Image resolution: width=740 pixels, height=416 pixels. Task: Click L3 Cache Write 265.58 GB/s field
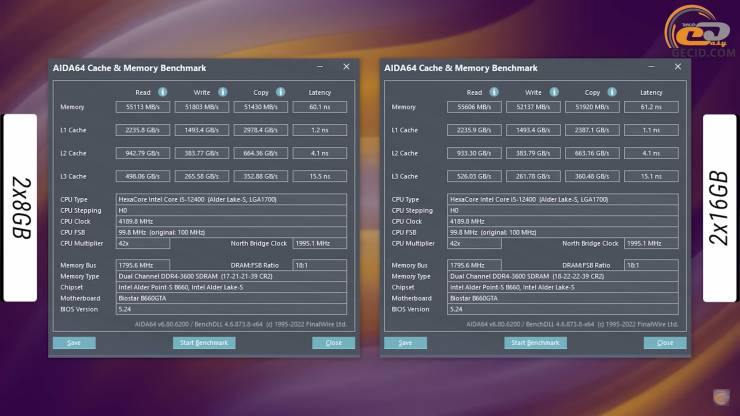[x=202, y=176]
